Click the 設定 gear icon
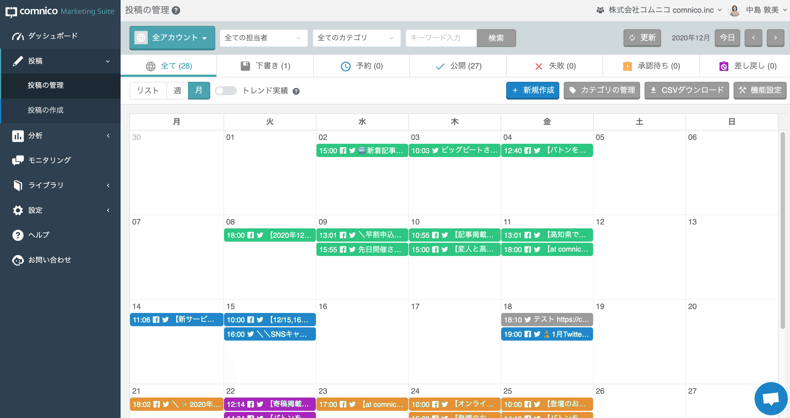This screenshot has height=418, width=790. 18,211
